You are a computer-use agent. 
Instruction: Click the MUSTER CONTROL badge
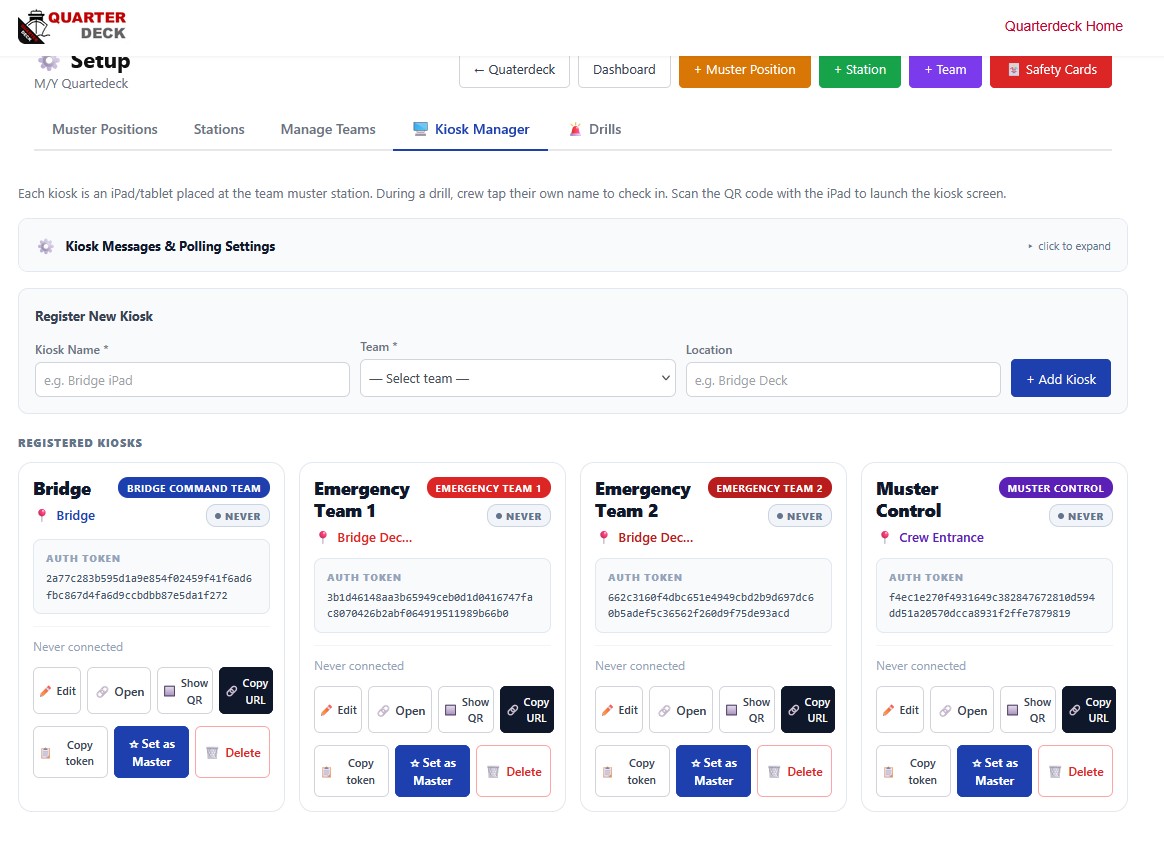[1056, 488]
